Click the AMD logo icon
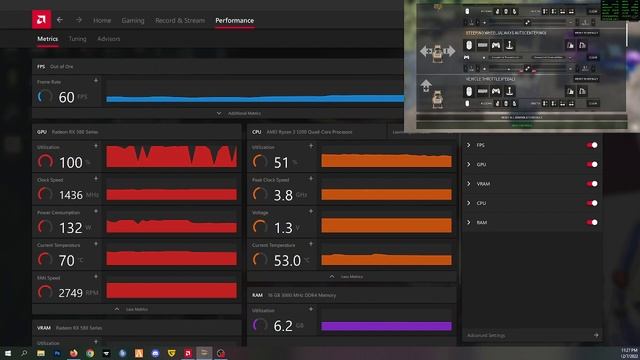Screen dimensions: 640x360 41,20
